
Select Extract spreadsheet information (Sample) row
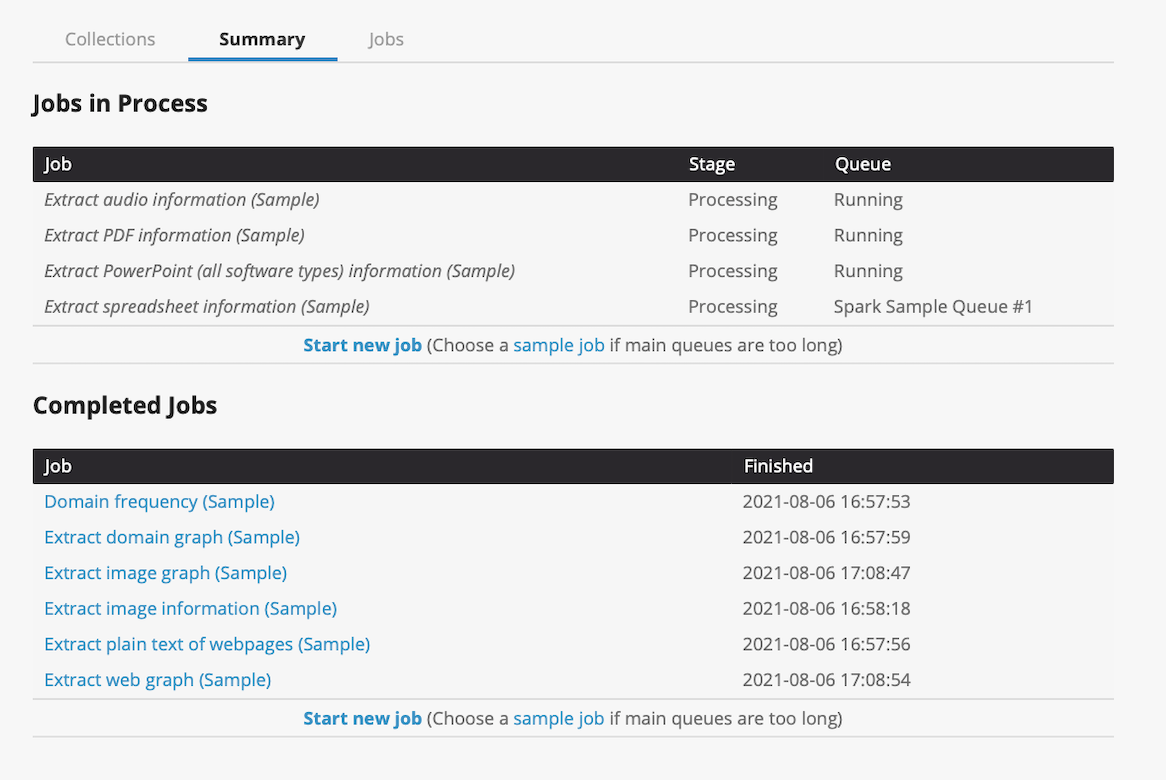click(207, 307)
